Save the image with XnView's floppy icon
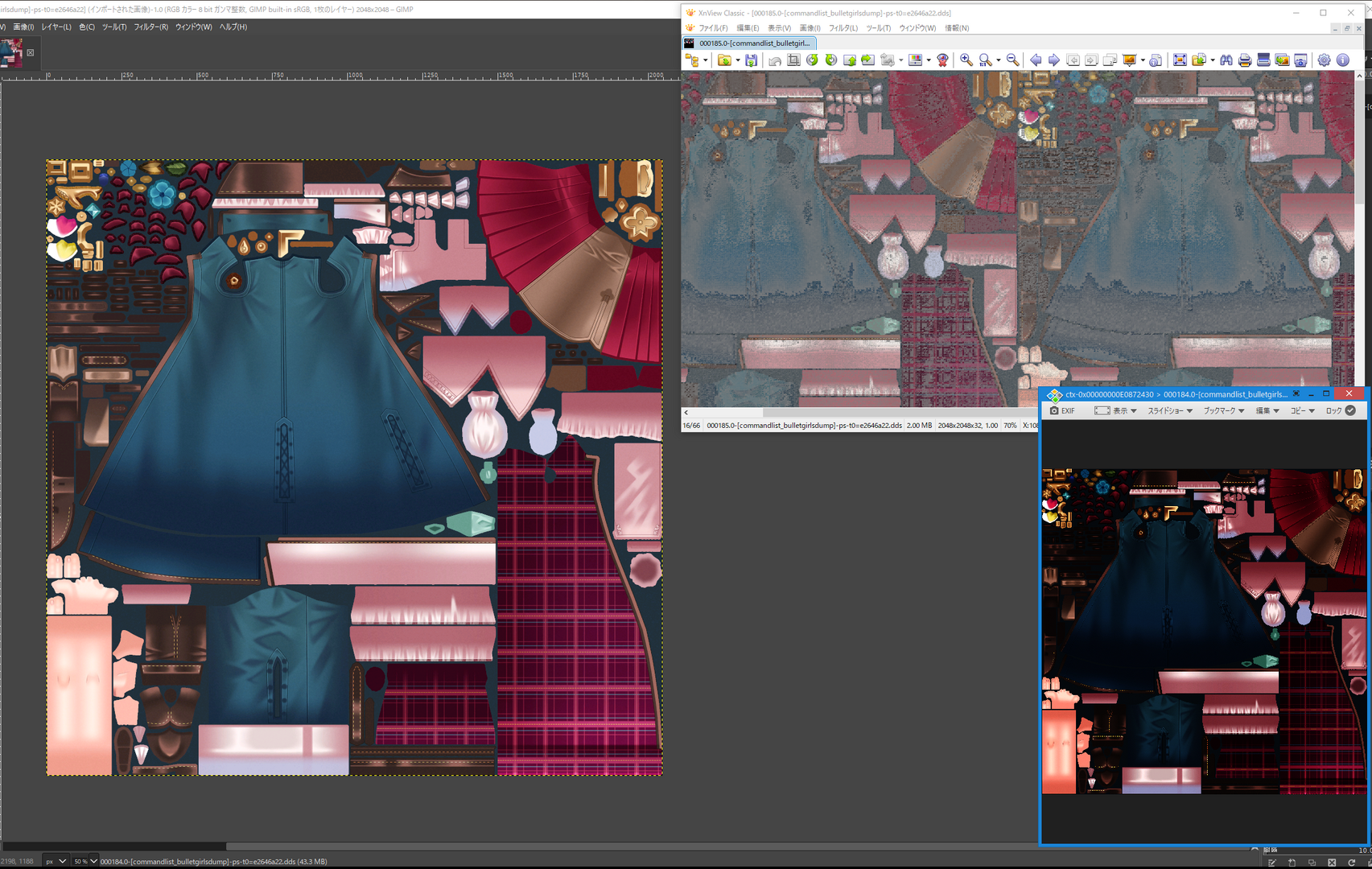The image size is (1372, 869). pos(751,60)
